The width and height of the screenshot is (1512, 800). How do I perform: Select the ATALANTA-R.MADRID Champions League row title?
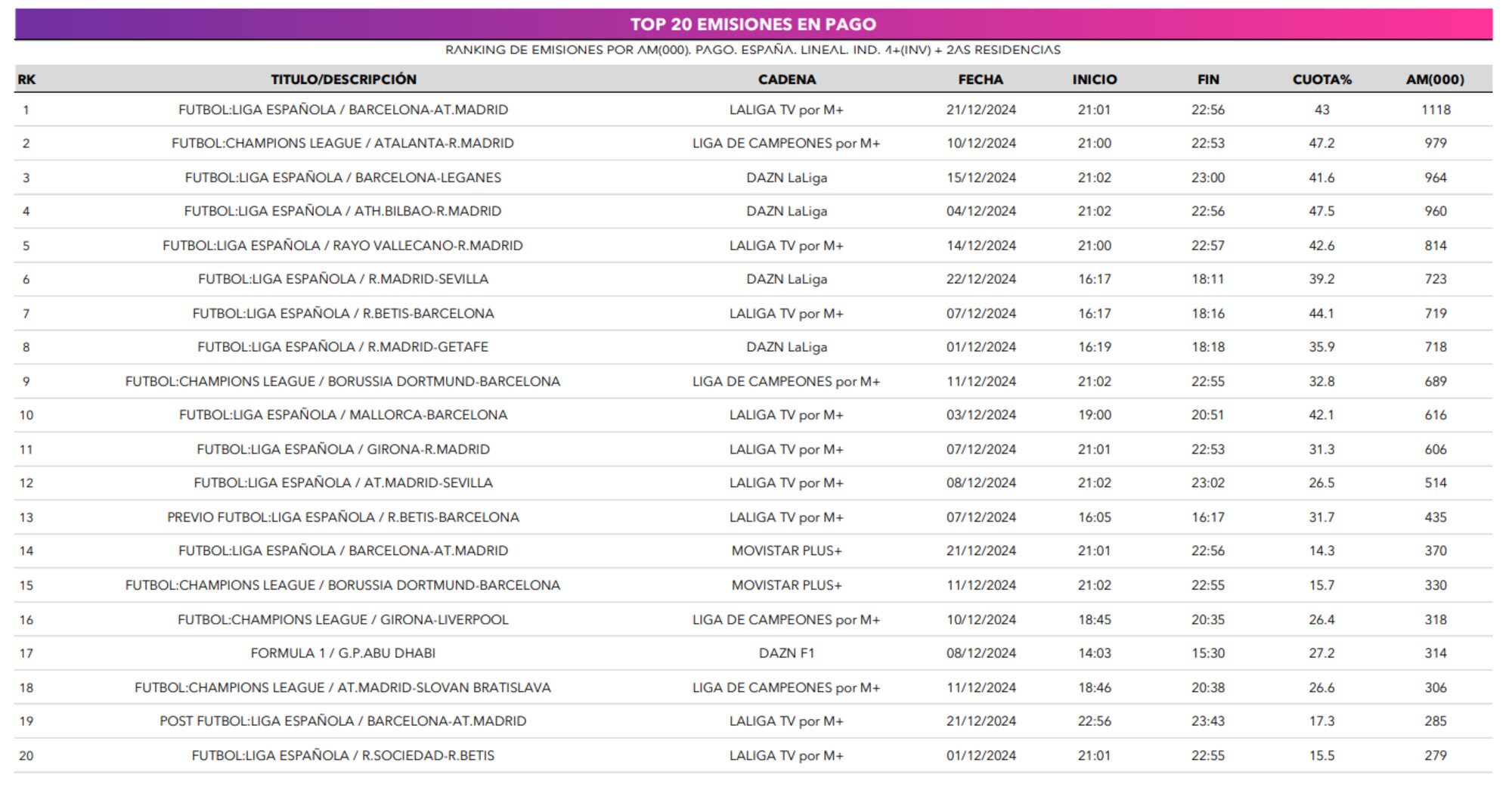point(342,143)
